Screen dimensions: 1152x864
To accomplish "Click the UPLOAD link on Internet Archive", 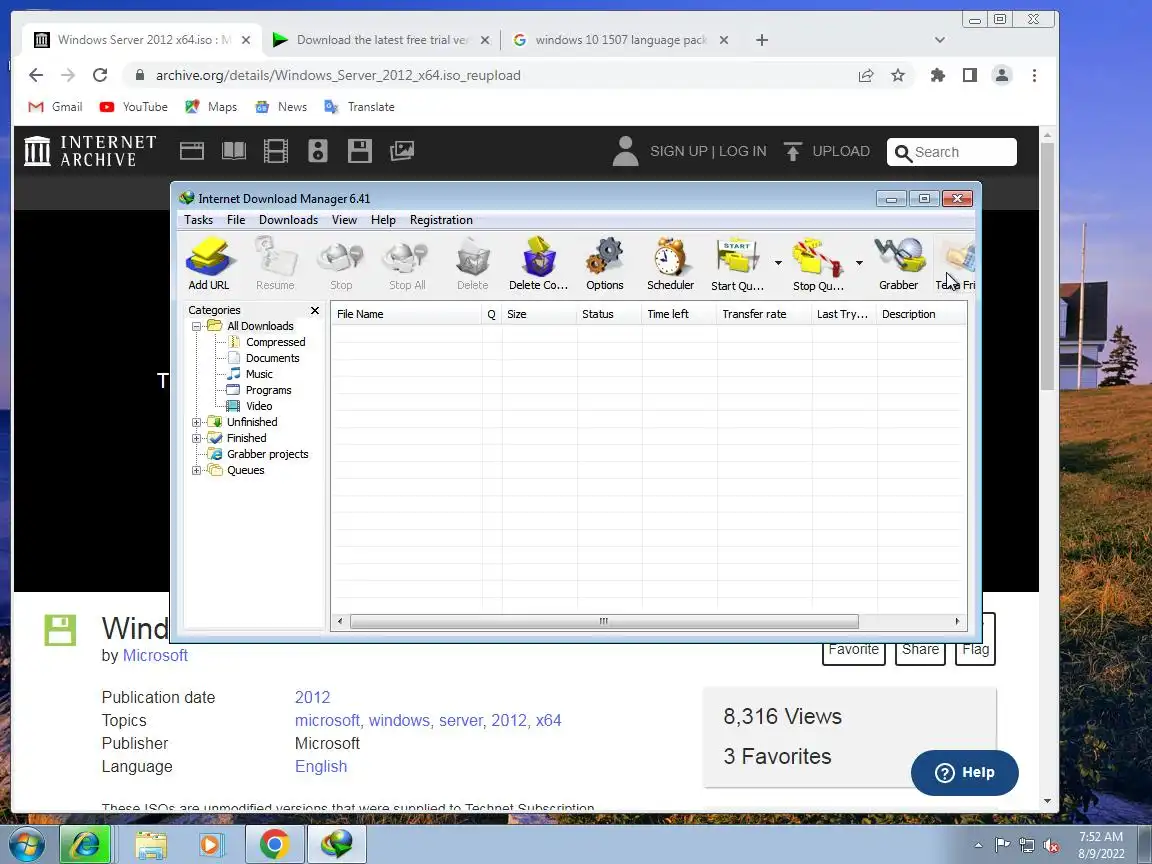I will (827, 151).
